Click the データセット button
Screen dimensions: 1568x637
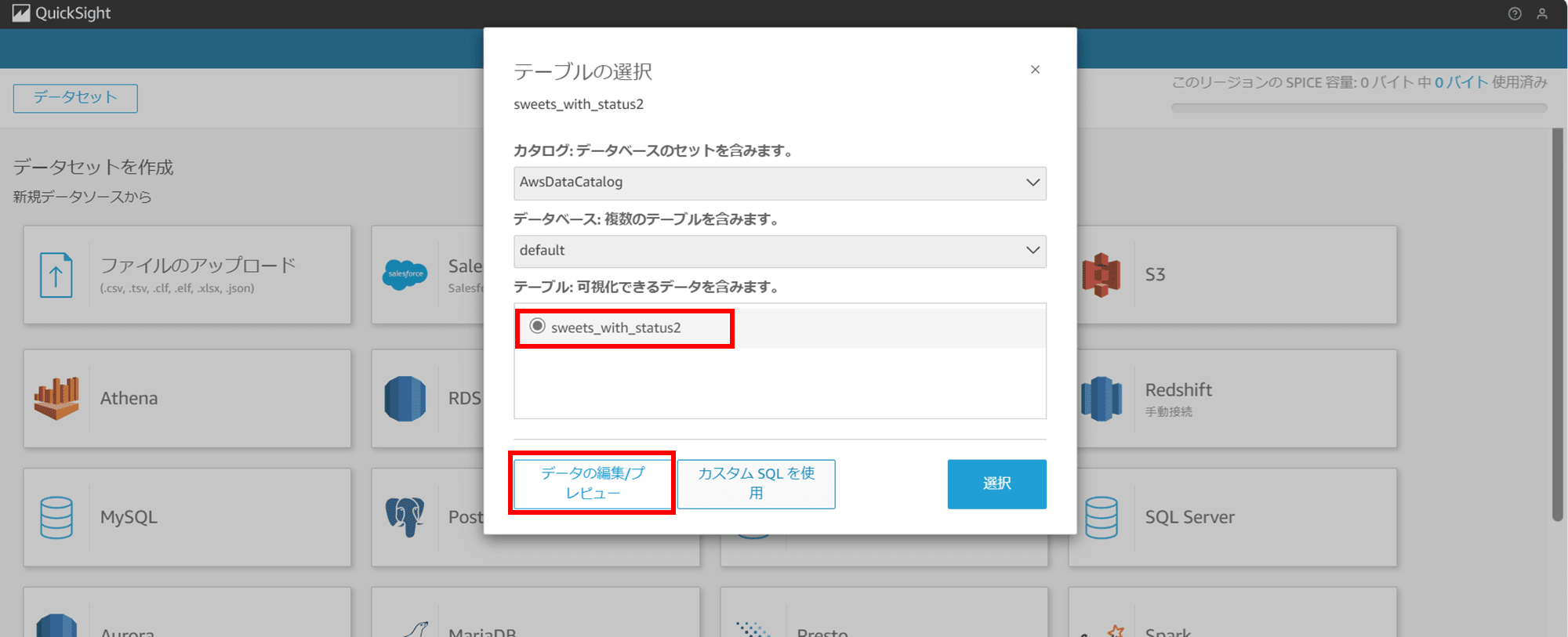pyautogui.click(x=75, y=98)
